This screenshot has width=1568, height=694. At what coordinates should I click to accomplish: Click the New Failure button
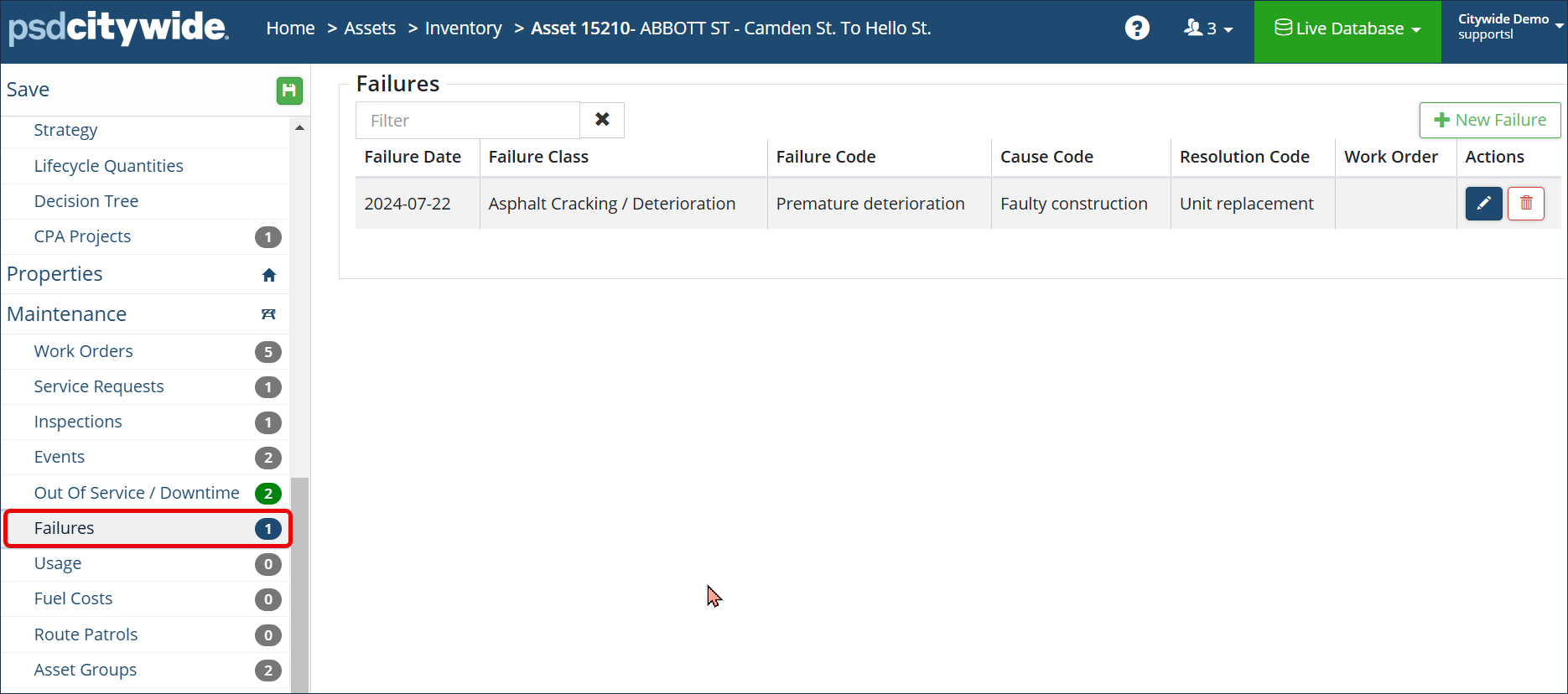pyautogui.click(x=1490, y=120)
